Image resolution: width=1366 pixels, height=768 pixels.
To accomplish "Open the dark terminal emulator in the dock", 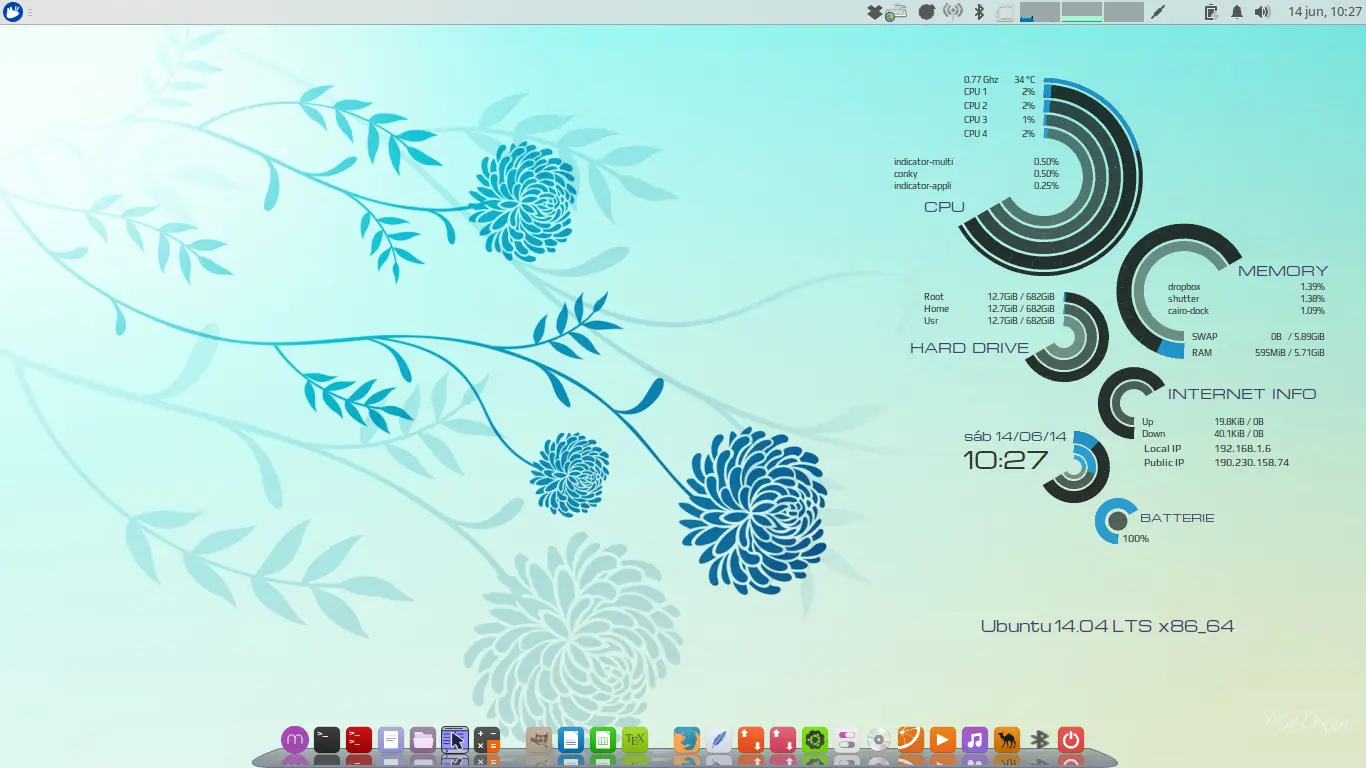I will (x=324, y=740).
